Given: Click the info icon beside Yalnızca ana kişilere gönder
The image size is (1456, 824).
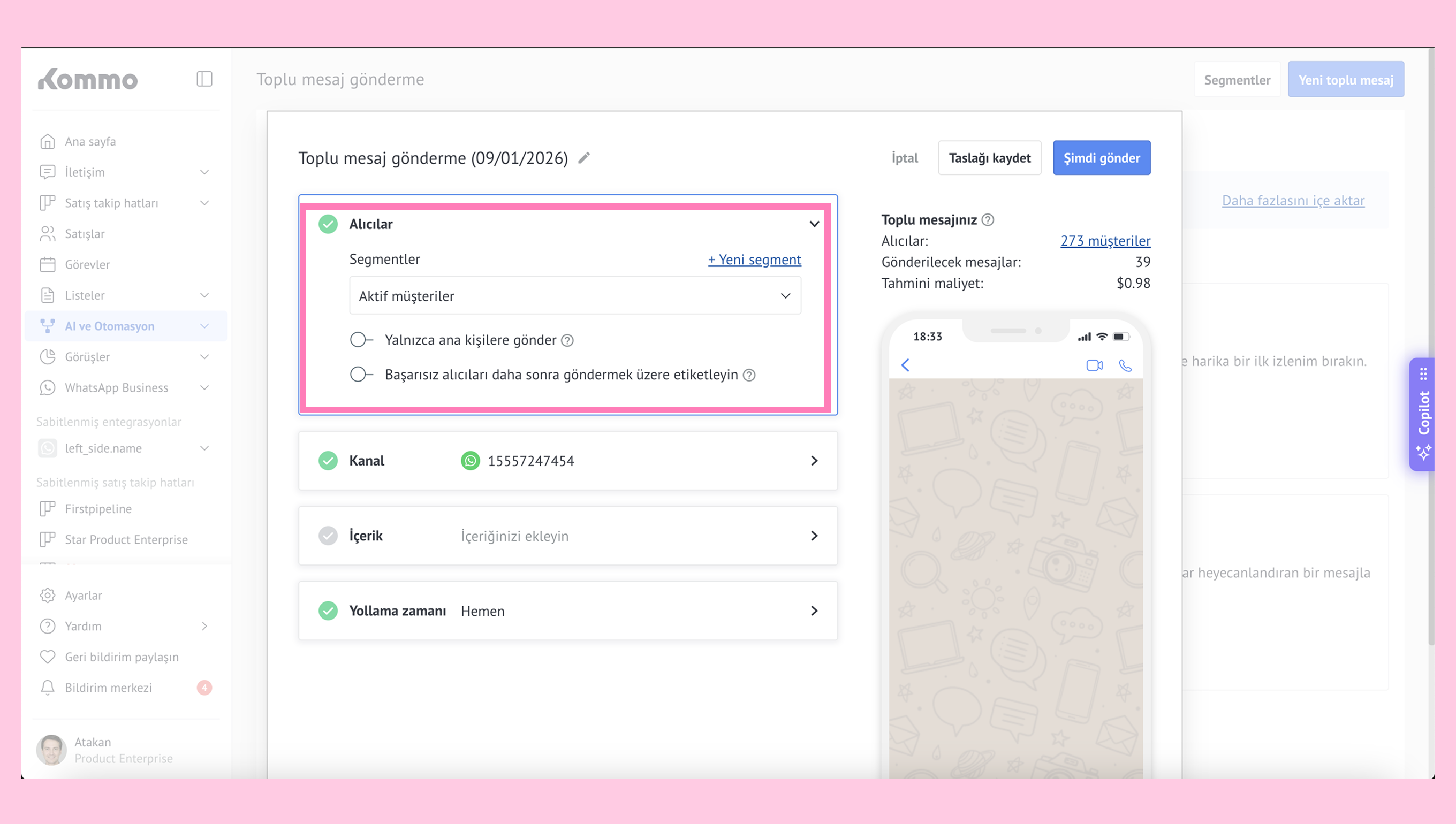Looking at the screenshot, I should tap(567, 340).
